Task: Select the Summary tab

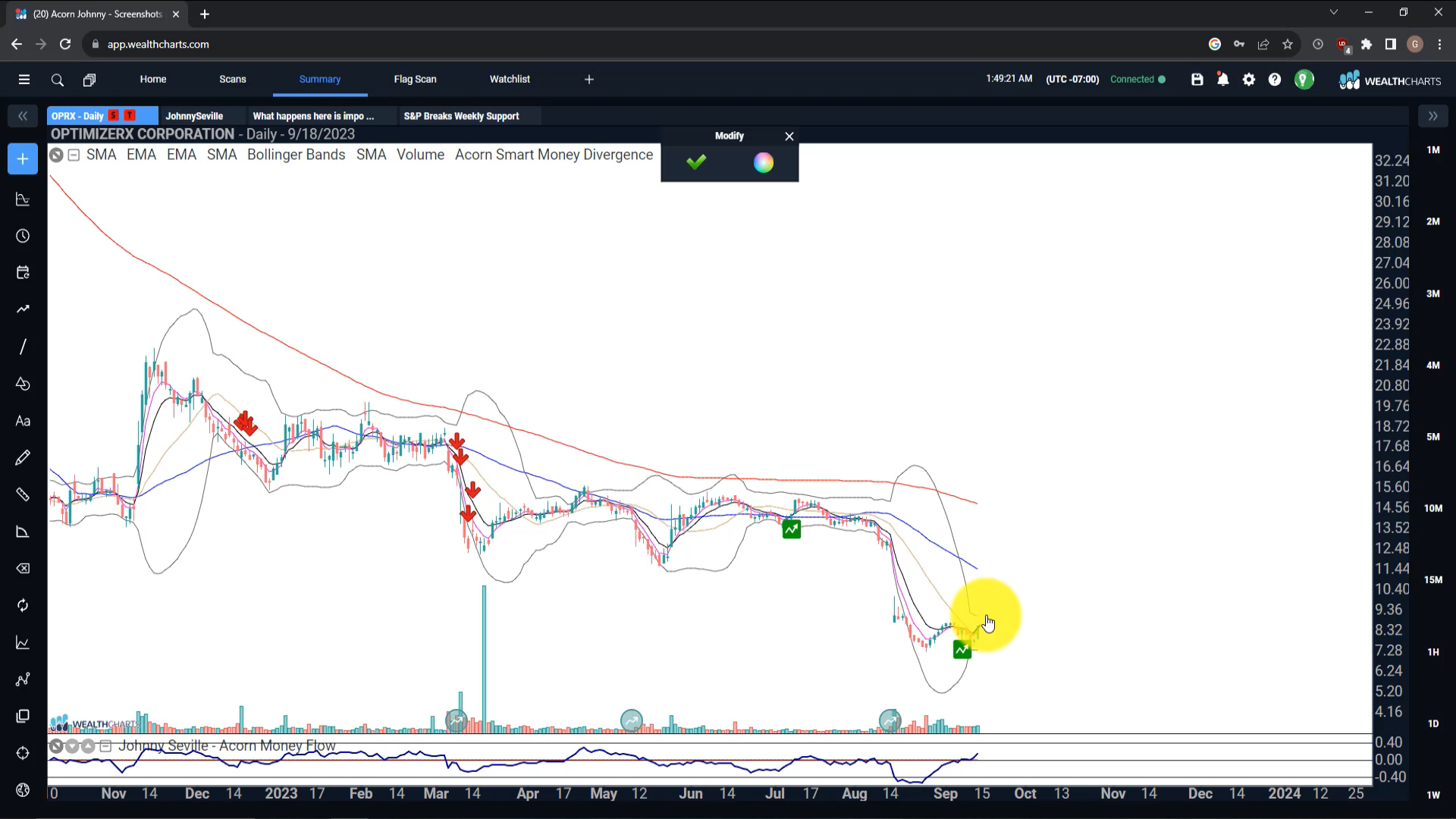Action: coord(320,79)
